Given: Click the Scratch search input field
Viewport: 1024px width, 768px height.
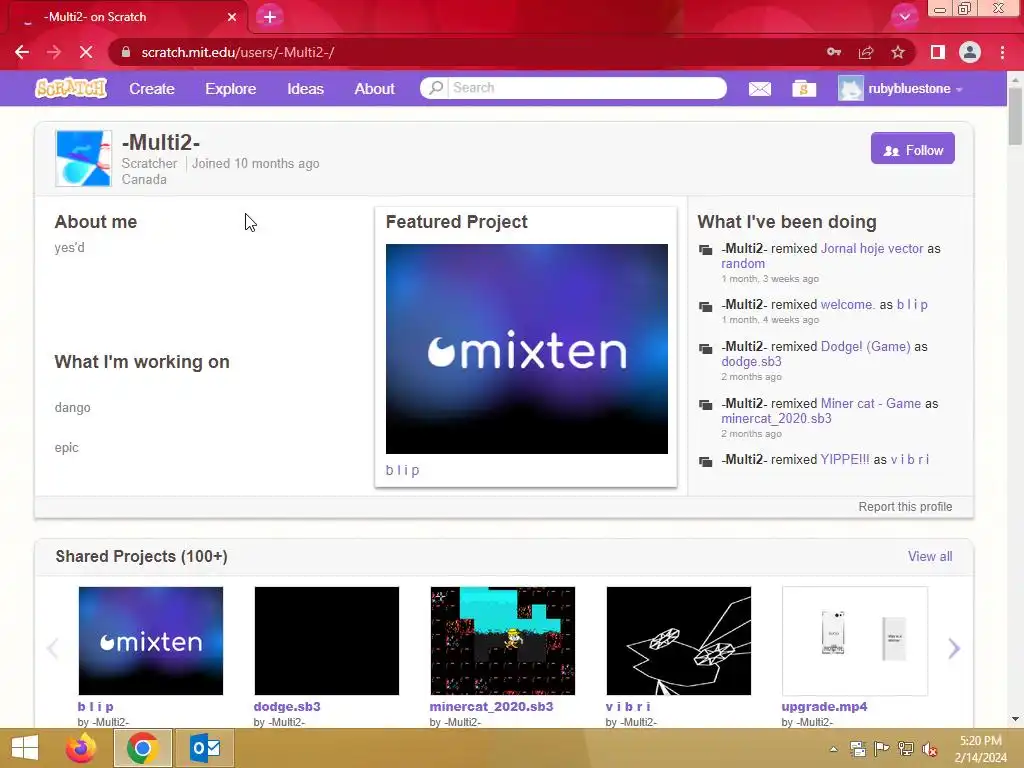Looking at the screenshot, I should [x=586, y=88].
